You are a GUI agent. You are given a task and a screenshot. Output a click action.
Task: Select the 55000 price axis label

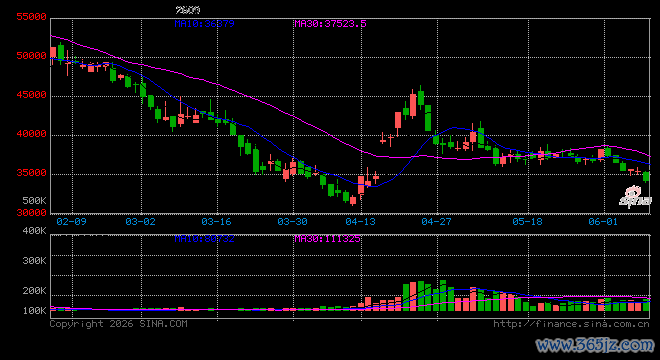31,17
